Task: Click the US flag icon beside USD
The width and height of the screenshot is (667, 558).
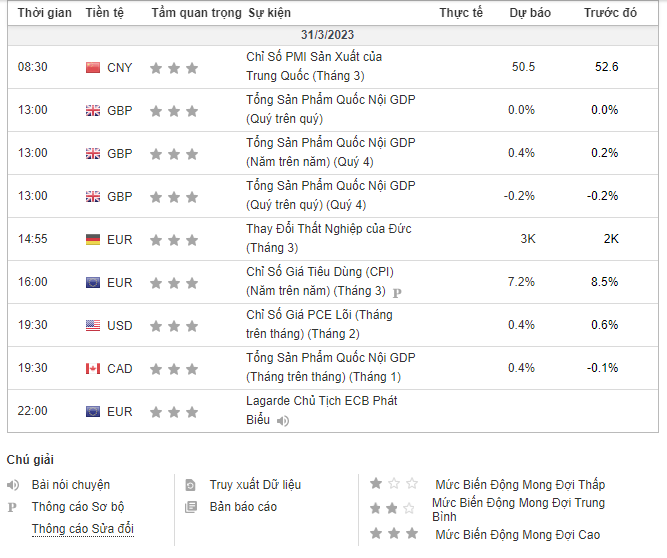Action: (x=93, y=326)
